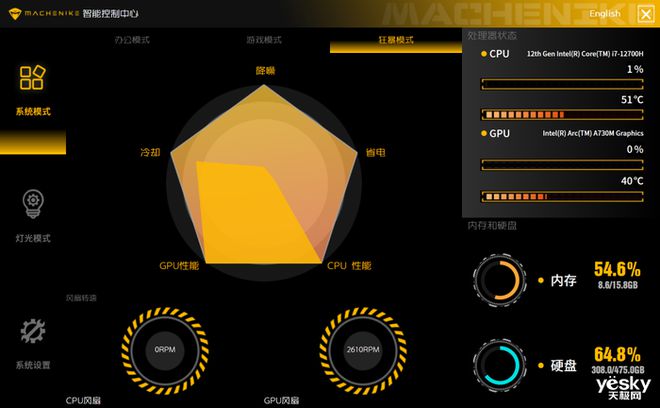660x408 pixels.
Task: Click the 智能控制中心 title text
Action: coord(110,13)
